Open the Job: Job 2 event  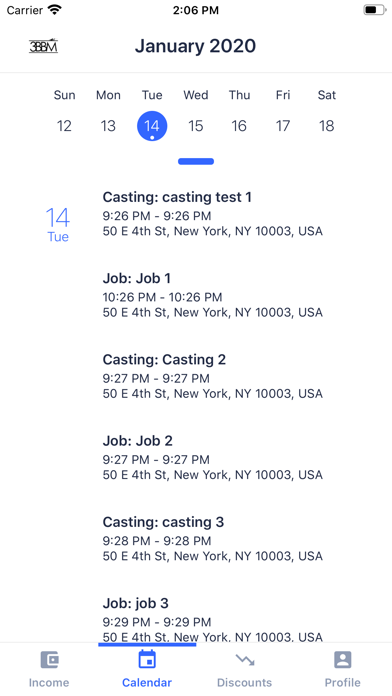(213, 457)
